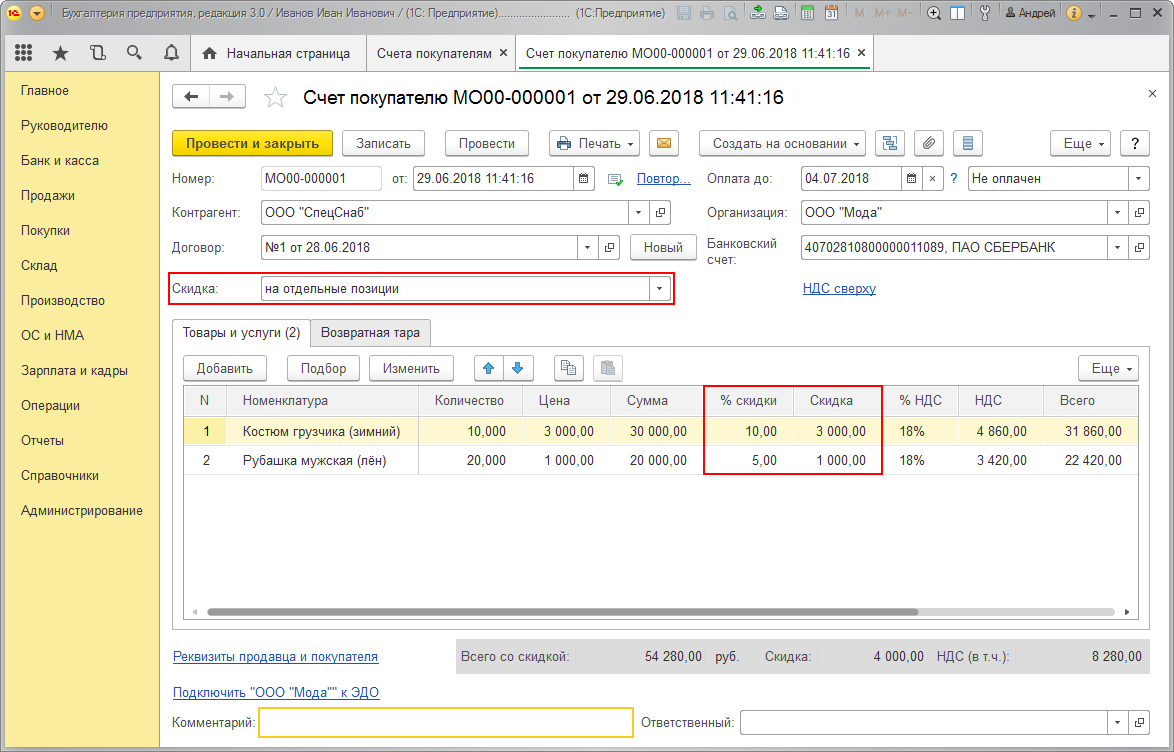1174x752 pixels.
Task: Open help question mark button
Action: point(1135,143)
